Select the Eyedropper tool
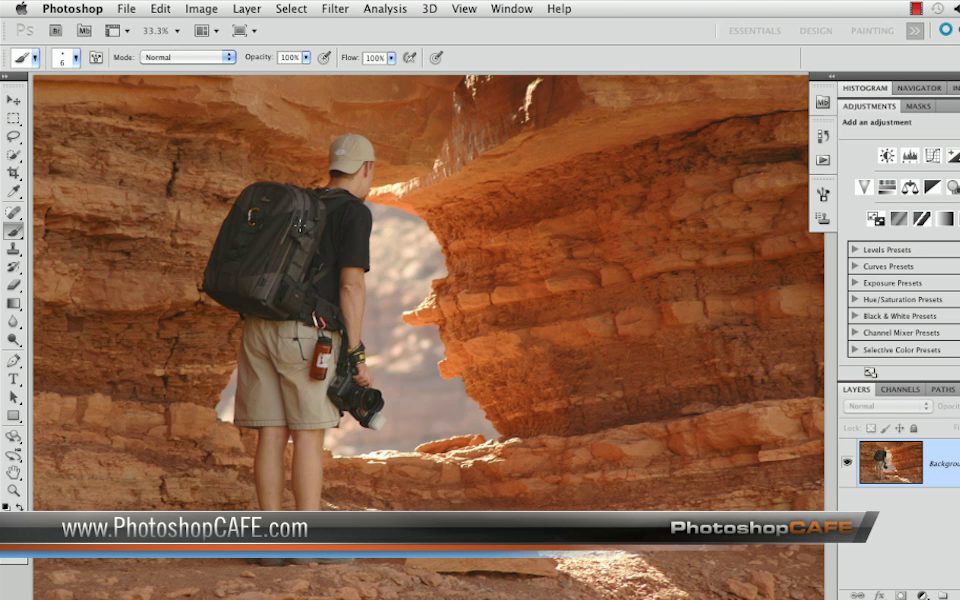 (x=13, y=192)
